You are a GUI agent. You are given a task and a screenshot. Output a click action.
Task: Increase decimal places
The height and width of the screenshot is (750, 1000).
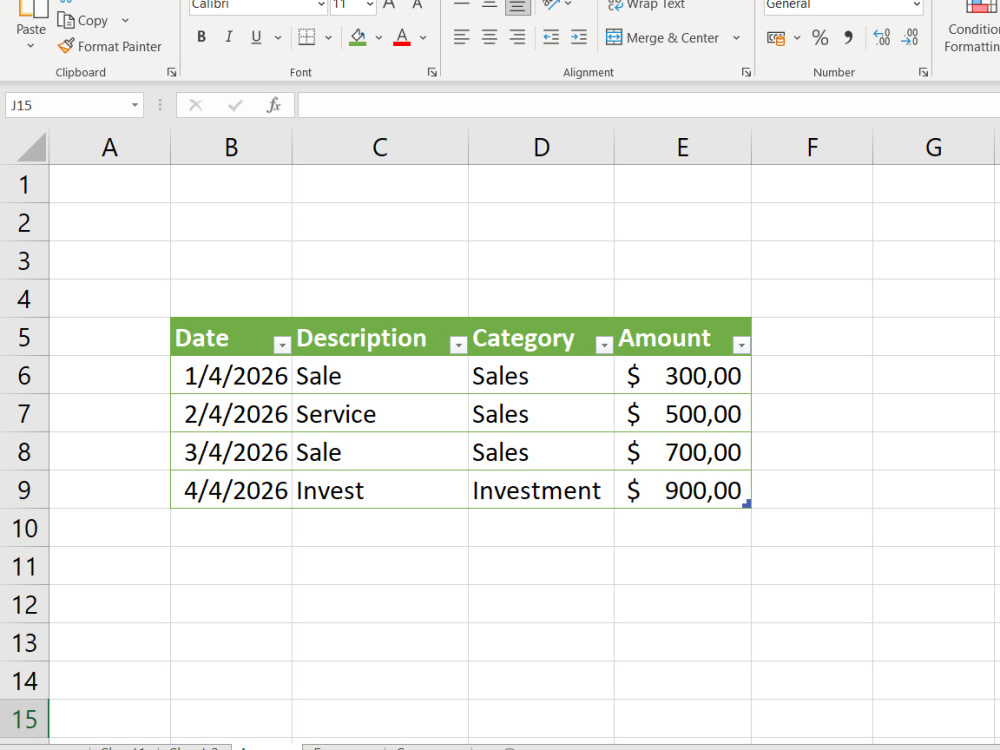point(882,38)
